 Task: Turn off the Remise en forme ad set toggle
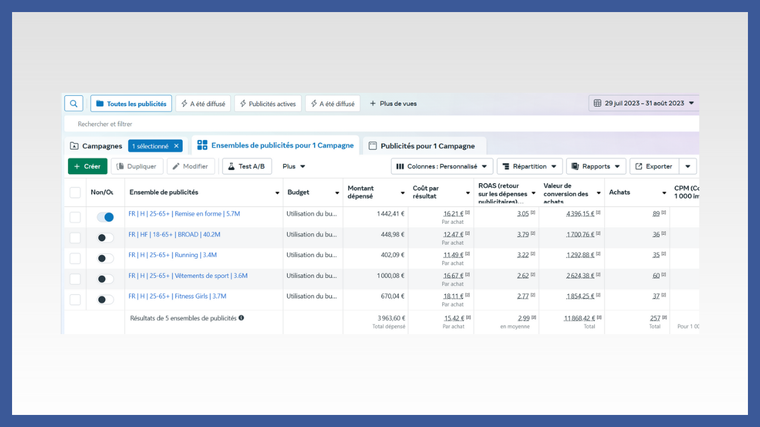[x=105, y=217]
